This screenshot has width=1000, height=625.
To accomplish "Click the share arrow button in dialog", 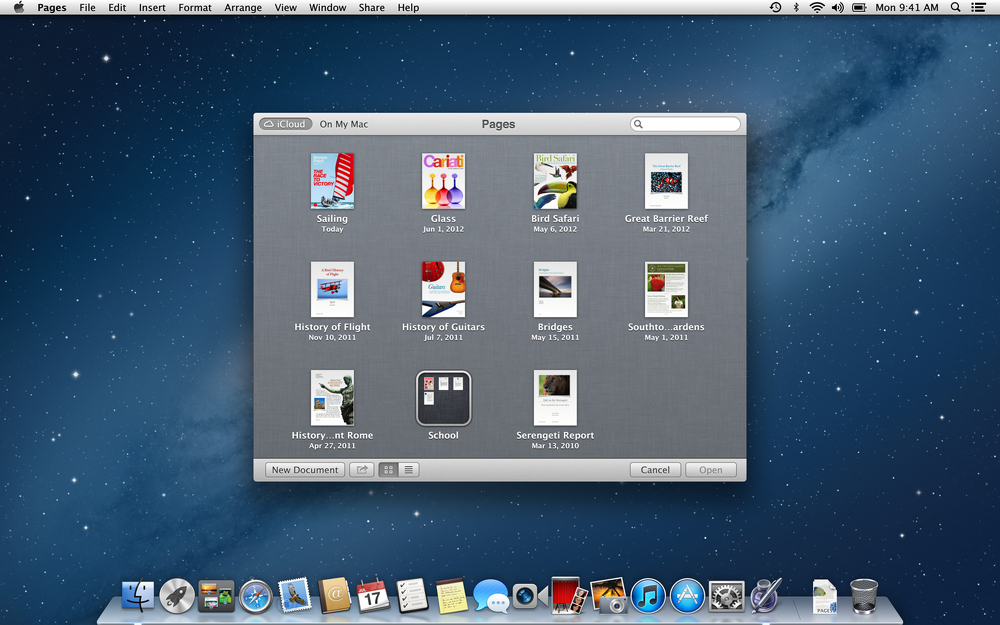I will pos(362,470).
